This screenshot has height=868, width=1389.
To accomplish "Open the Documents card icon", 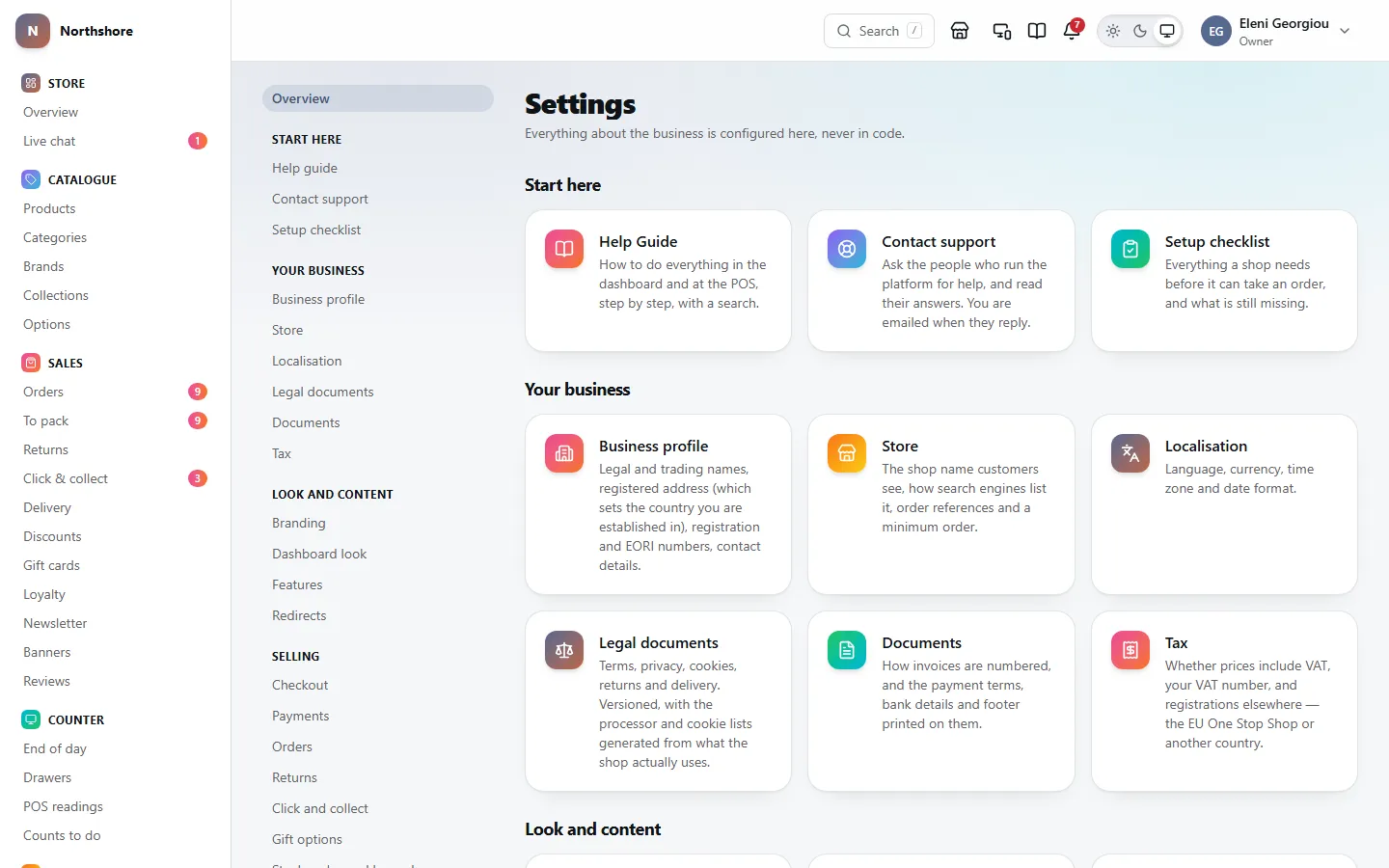I will point(847,650).
